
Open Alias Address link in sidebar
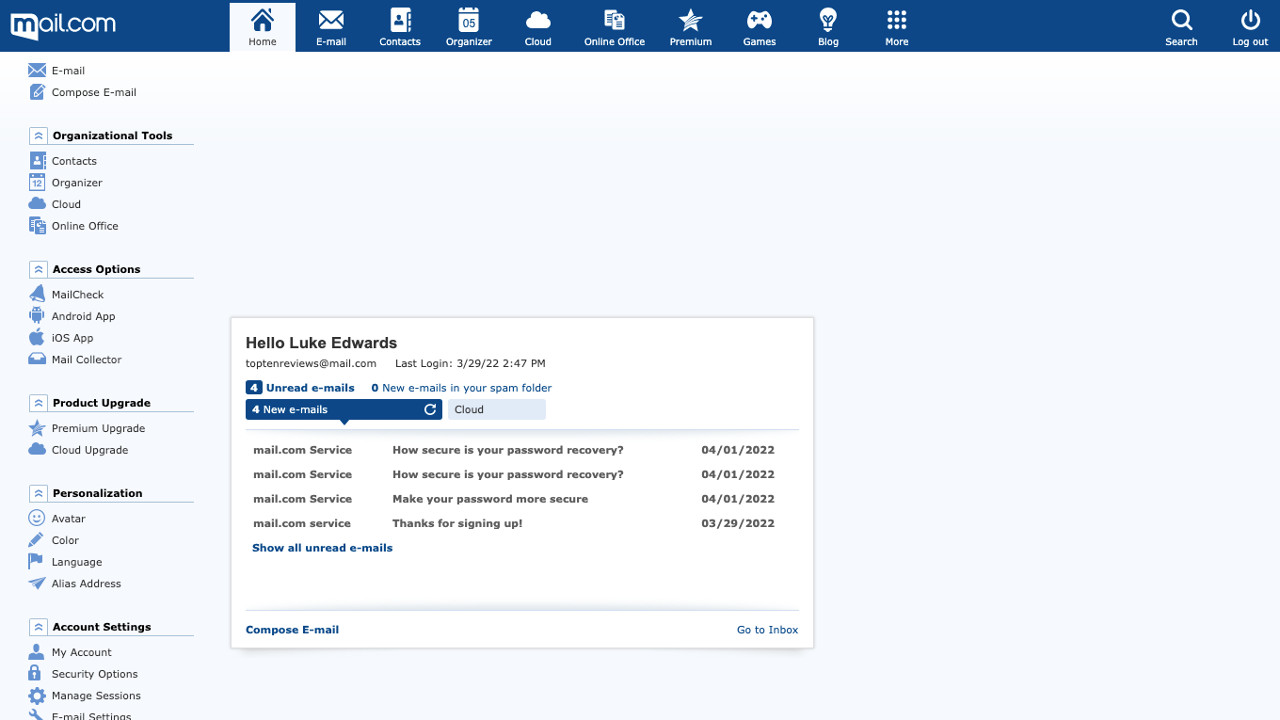tap(86, 584)
